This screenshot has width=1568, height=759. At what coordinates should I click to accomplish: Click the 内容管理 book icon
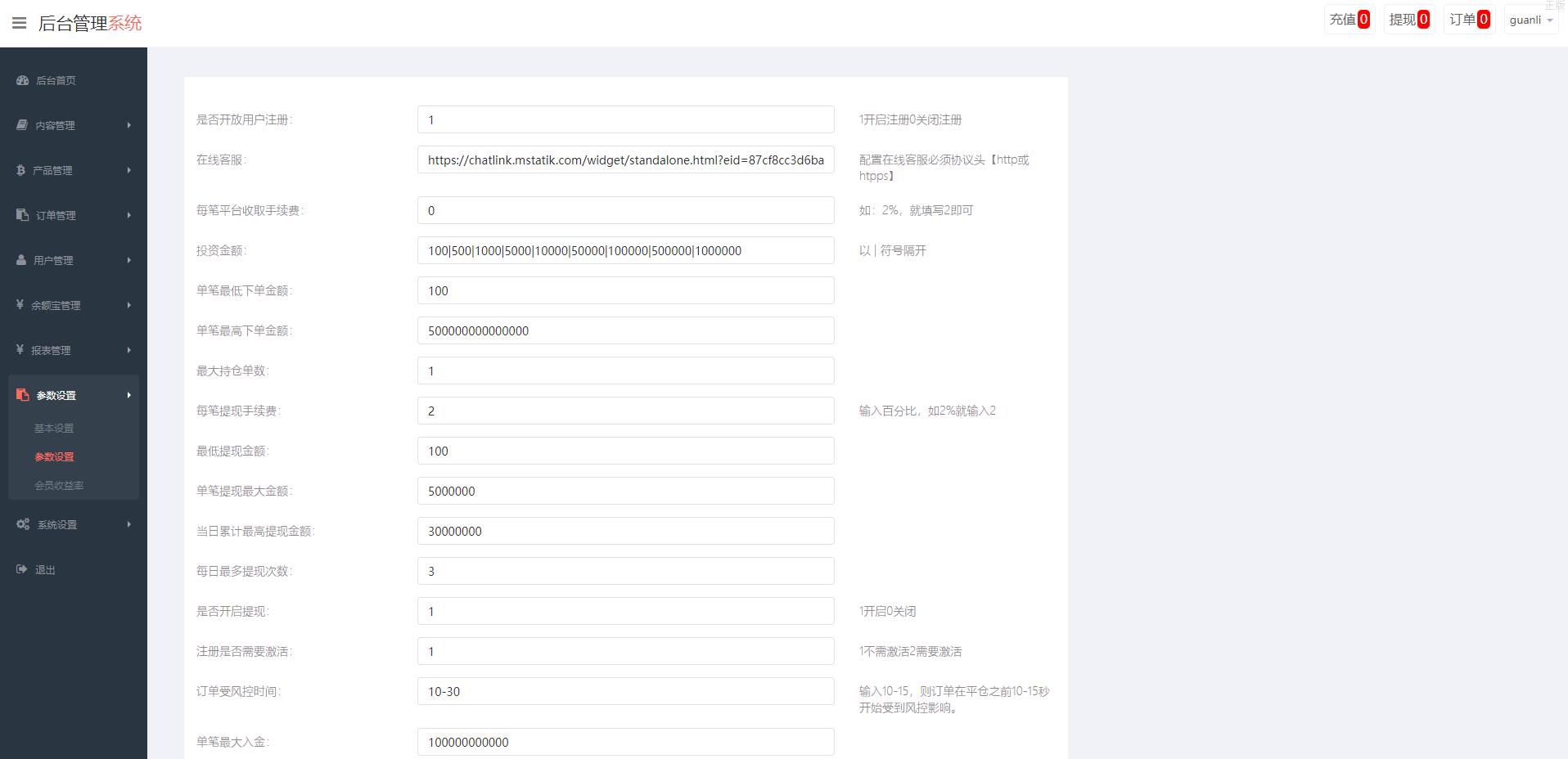pyautogui.click(x=22, y=125)
